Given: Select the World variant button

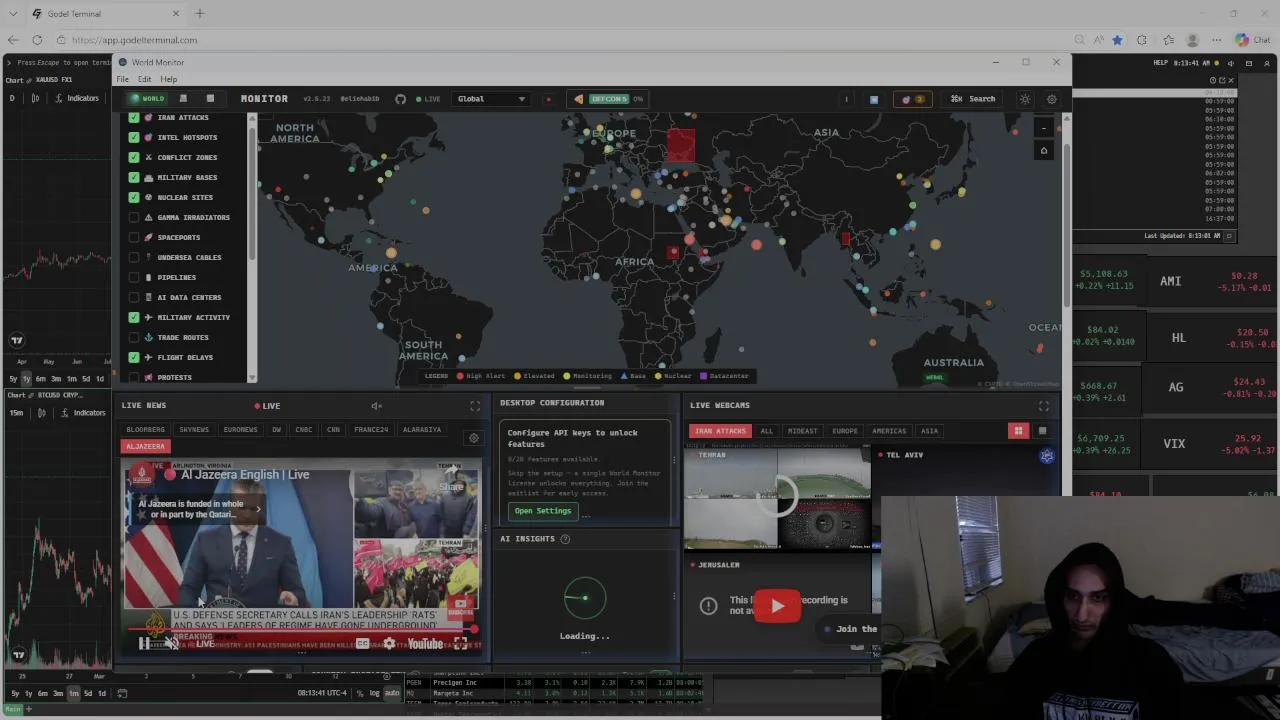Looking at the screenshot, I should tap(147, 99).
